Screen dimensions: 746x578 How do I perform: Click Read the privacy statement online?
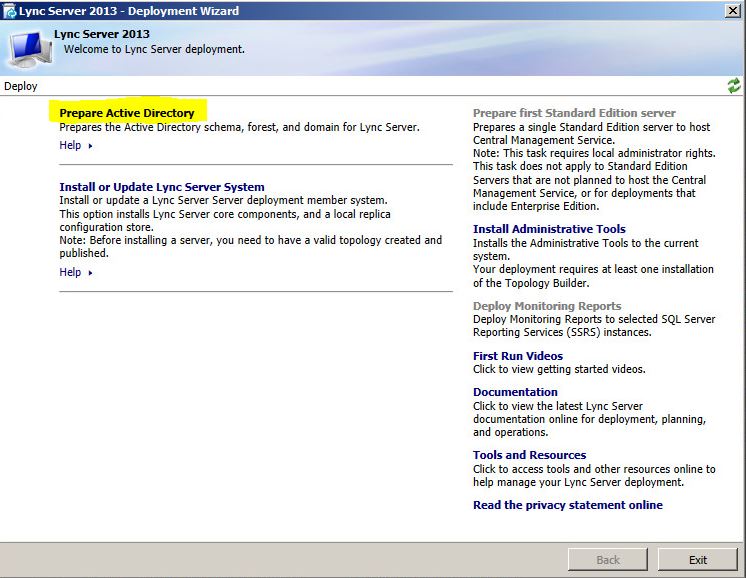tap(568, 505)
